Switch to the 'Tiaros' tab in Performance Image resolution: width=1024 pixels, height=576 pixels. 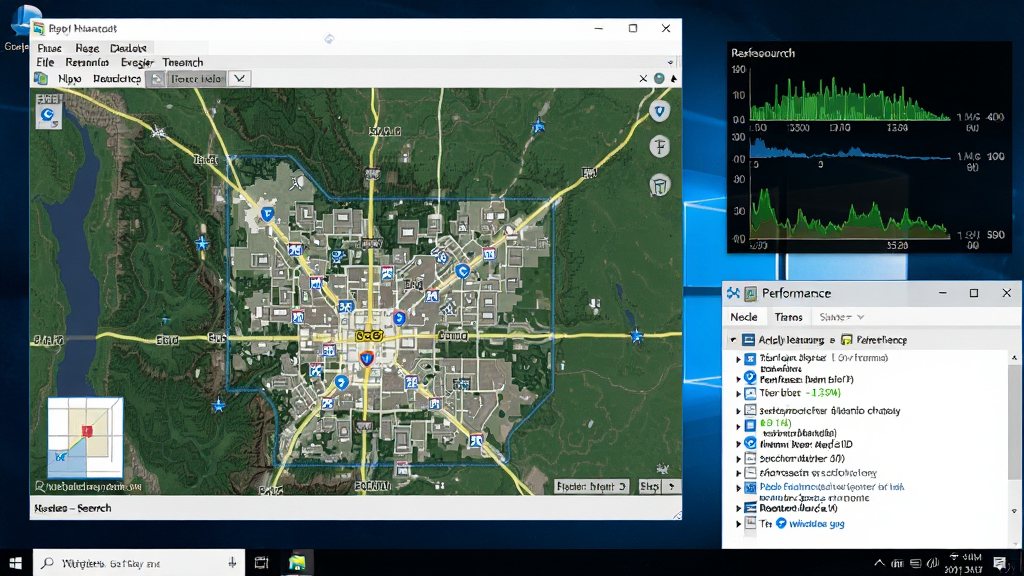(x=788, y=317)
